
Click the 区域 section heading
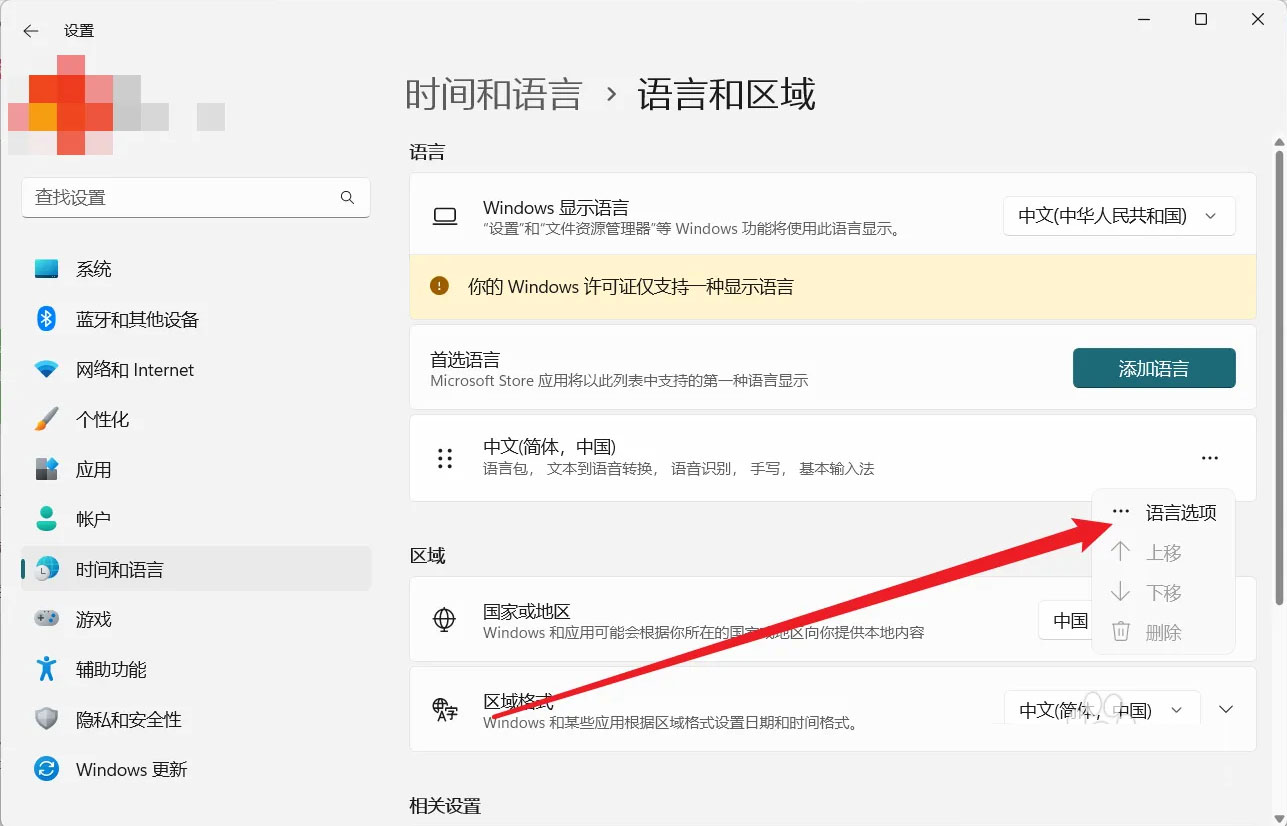428,555
